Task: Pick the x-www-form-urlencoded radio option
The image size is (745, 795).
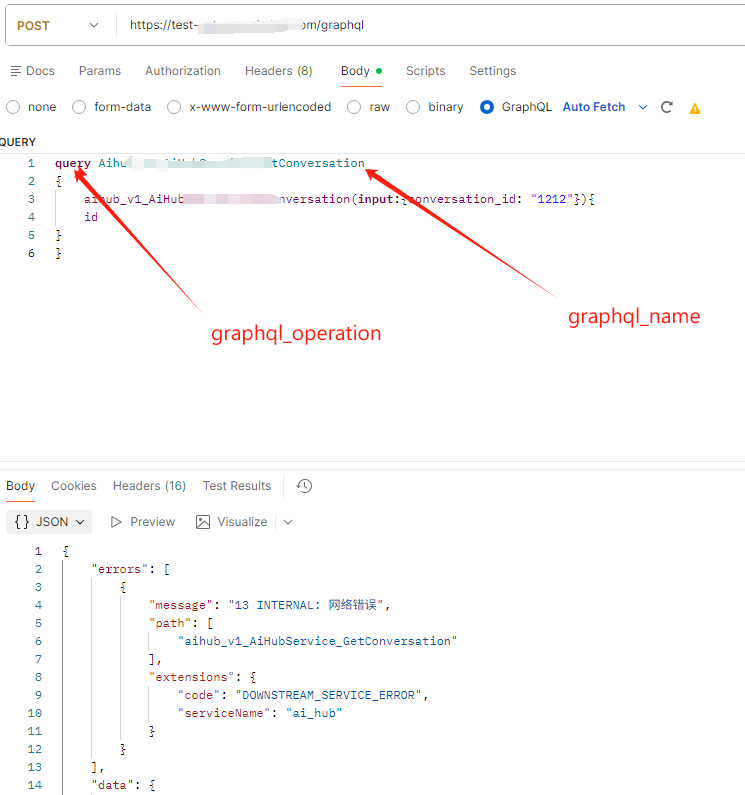Action: pos(174,107)
